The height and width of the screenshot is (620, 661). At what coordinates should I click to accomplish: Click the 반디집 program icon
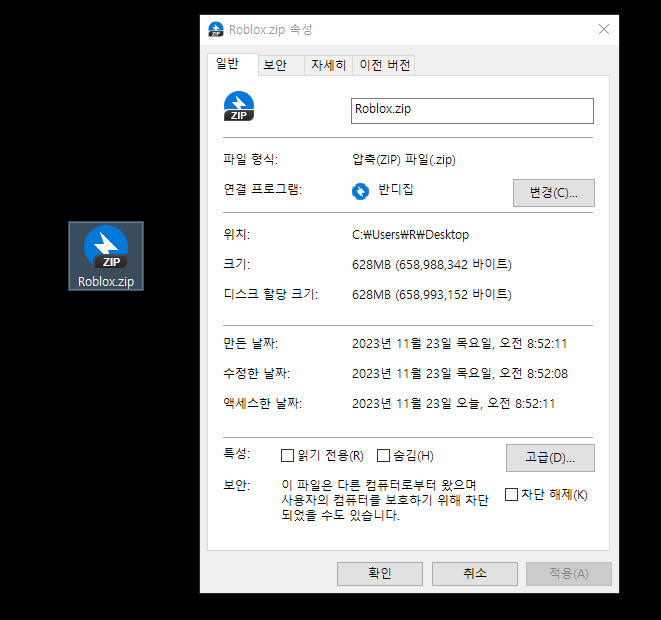click(x=360, y=191)
